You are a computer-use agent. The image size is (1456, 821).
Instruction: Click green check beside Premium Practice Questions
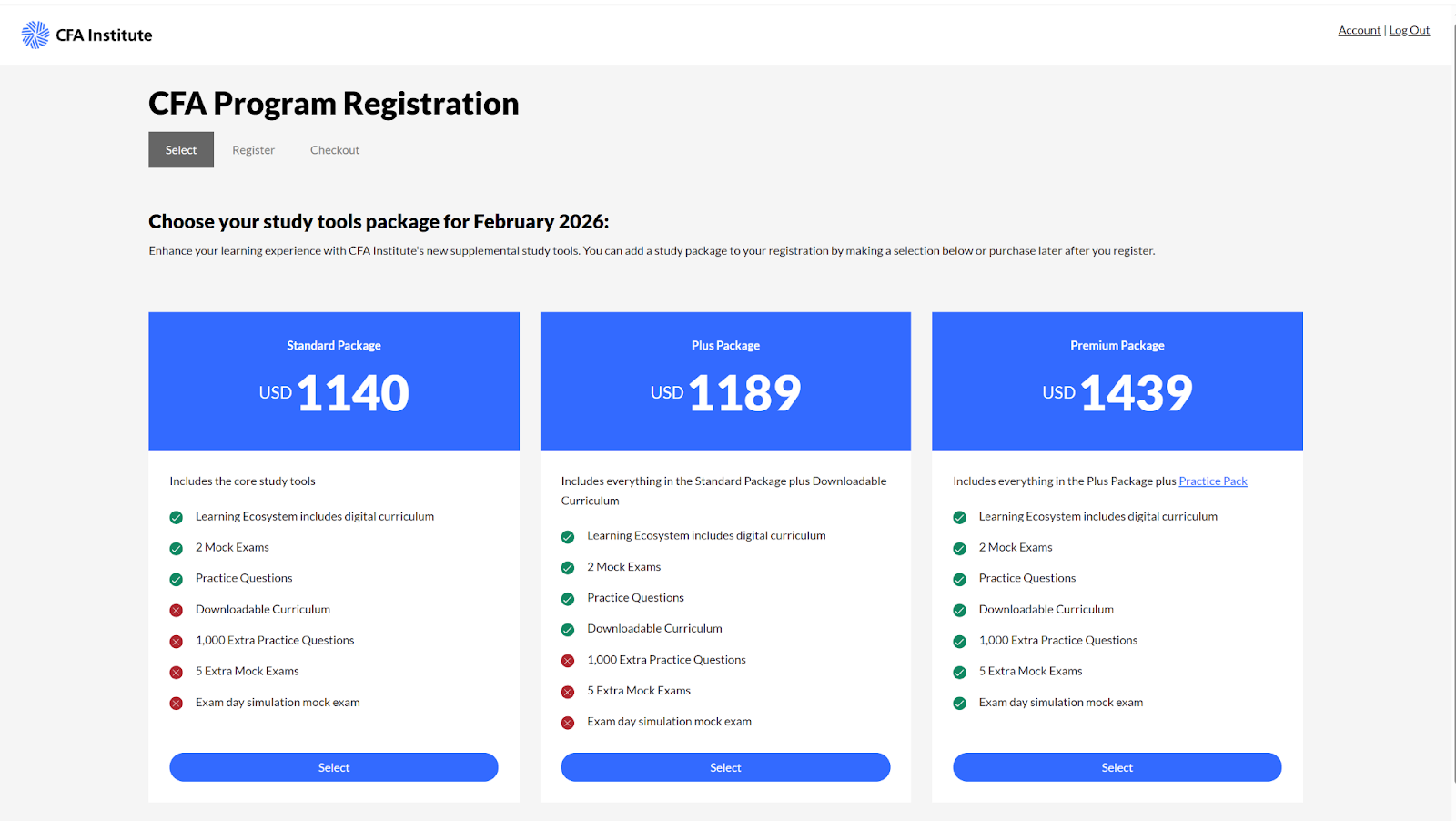pyautogui.click(x=959, y=580)
